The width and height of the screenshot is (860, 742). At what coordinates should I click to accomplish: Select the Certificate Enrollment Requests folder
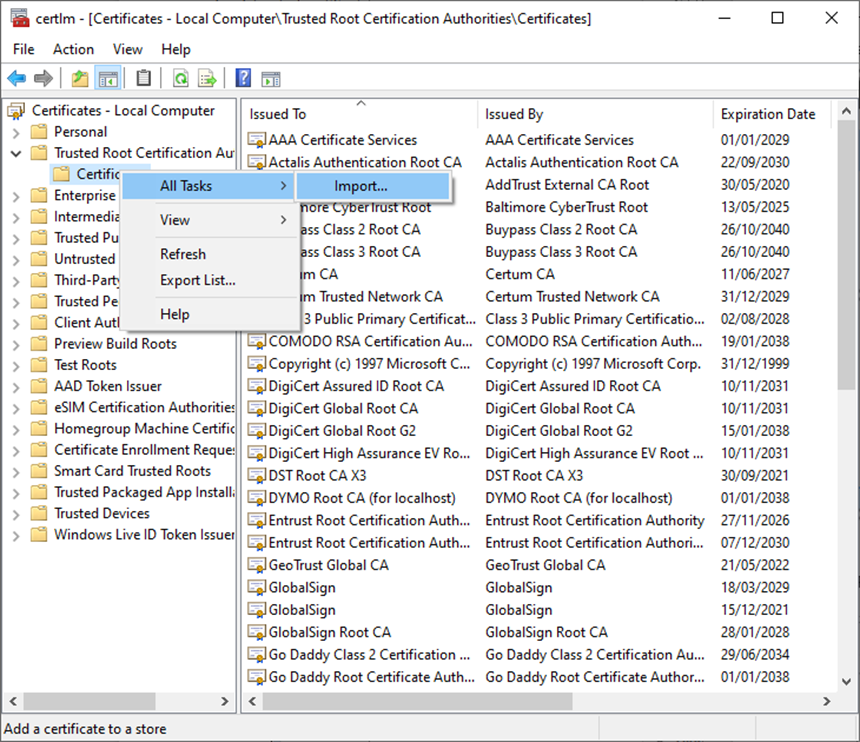coord(144,450)
